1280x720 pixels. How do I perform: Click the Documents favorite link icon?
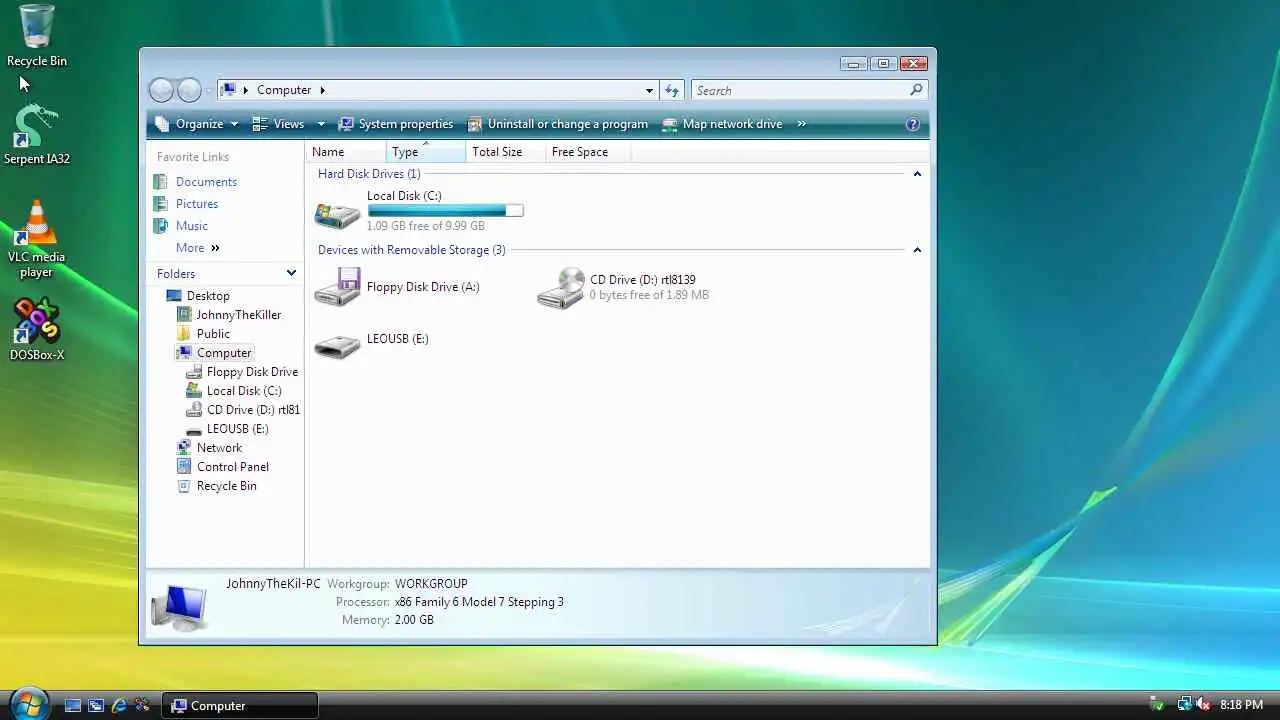pyautogui.click(x=160, y=182)
